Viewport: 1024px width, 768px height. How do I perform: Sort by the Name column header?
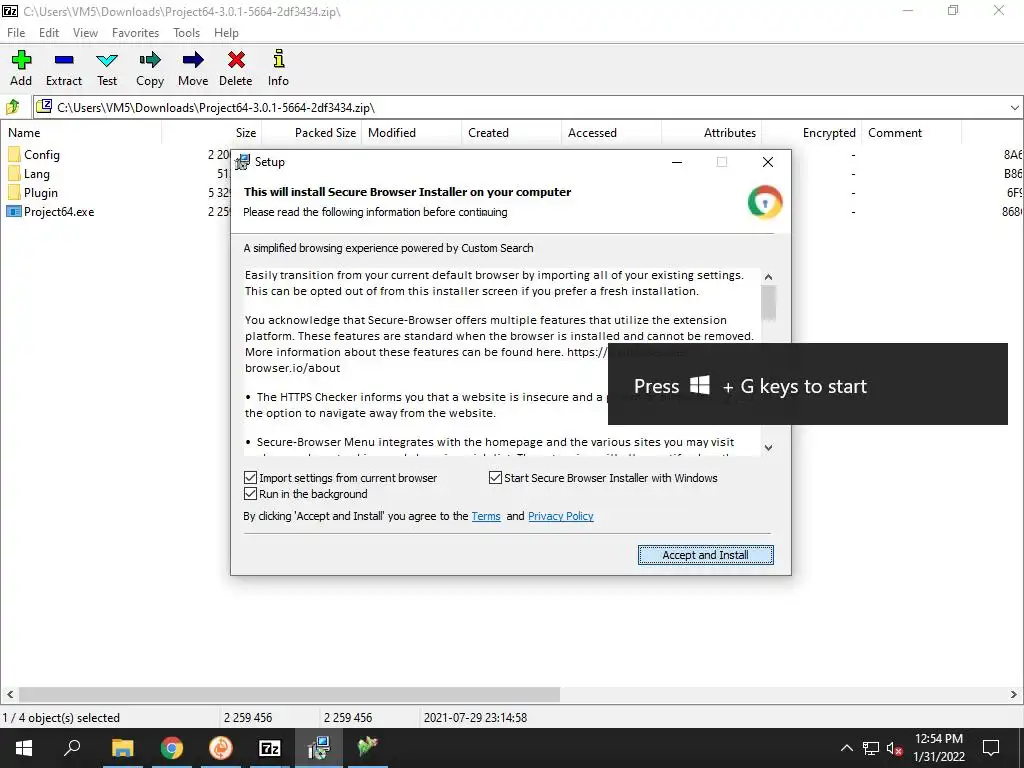point(81,133)
